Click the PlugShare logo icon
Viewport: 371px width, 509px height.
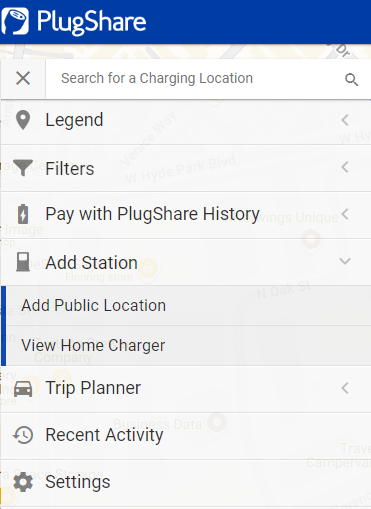point(14,21)
